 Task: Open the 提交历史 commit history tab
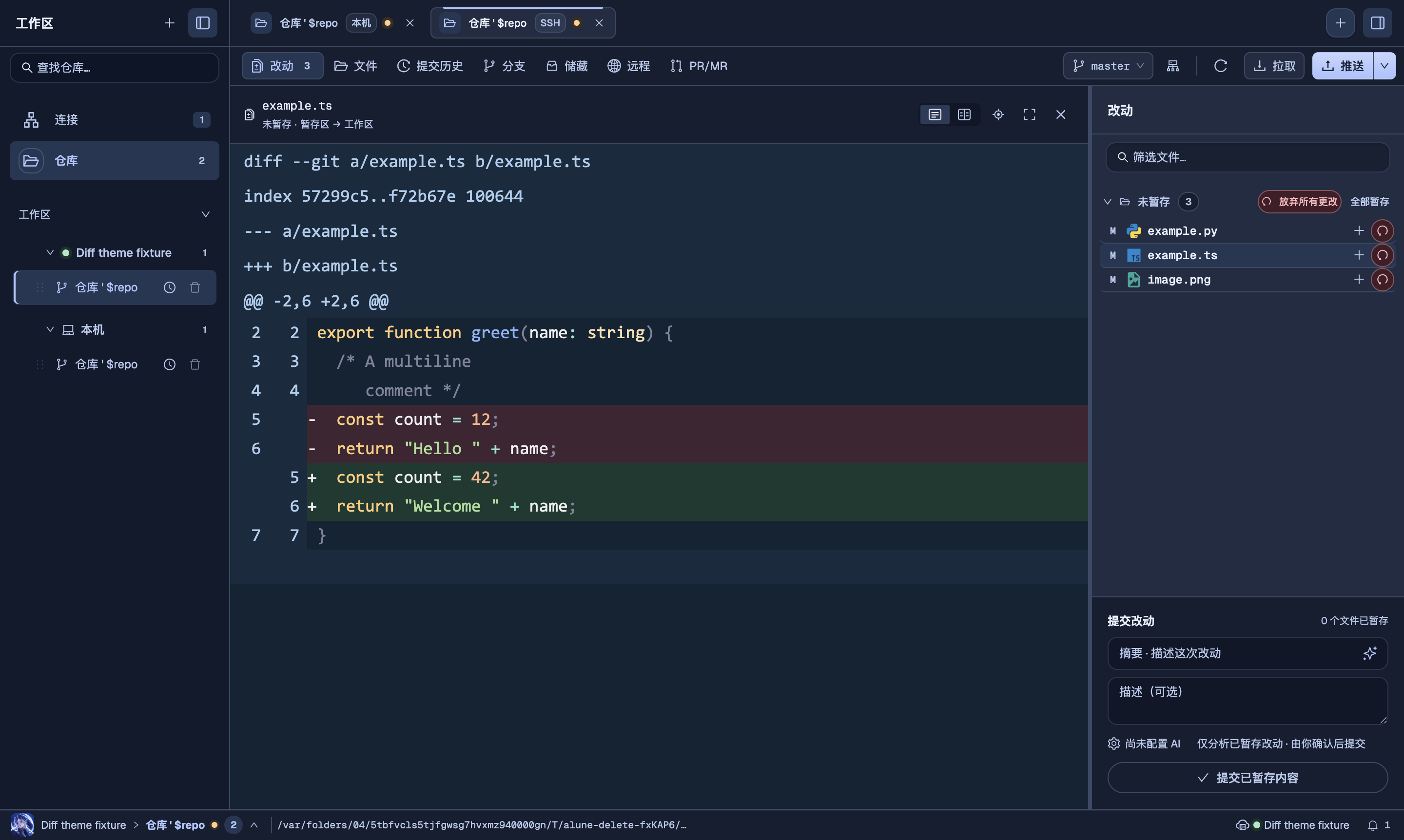click(x=430, y=66)
